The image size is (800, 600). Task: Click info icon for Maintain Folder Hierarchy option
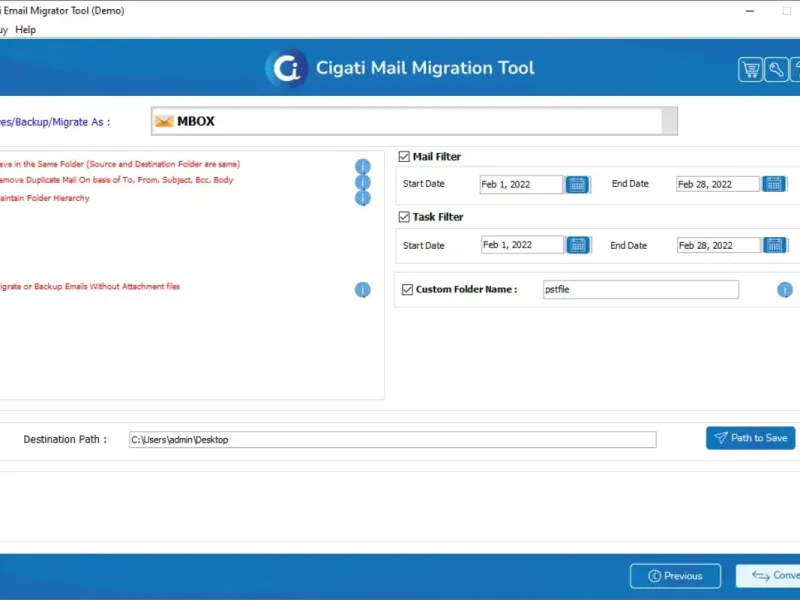363,198
